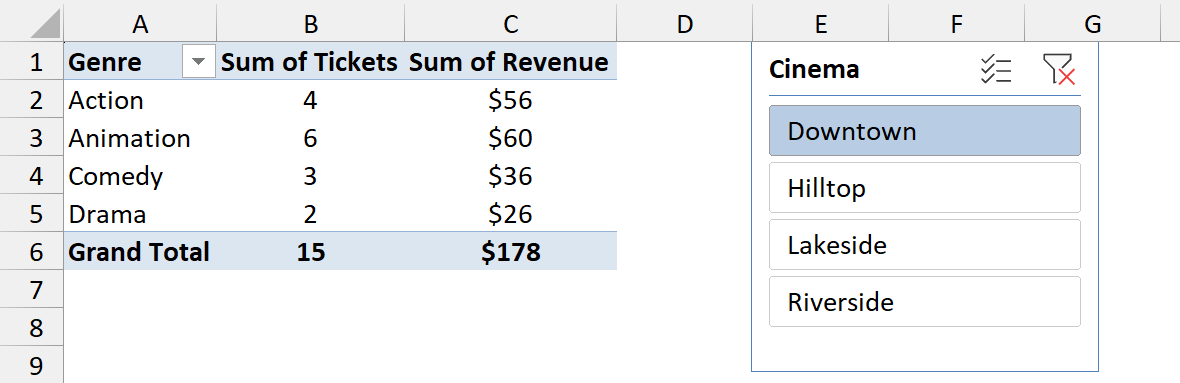1180x383 pixels.
Task: Click the Animation genre cell
Action: click(x=140, y=138)
